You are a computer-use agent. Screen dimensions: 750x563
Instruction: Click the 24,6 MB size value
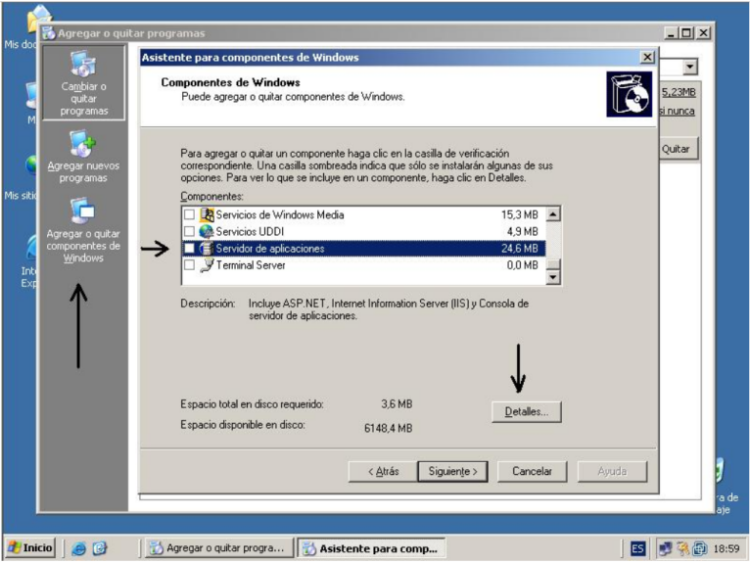pos(519,248)
